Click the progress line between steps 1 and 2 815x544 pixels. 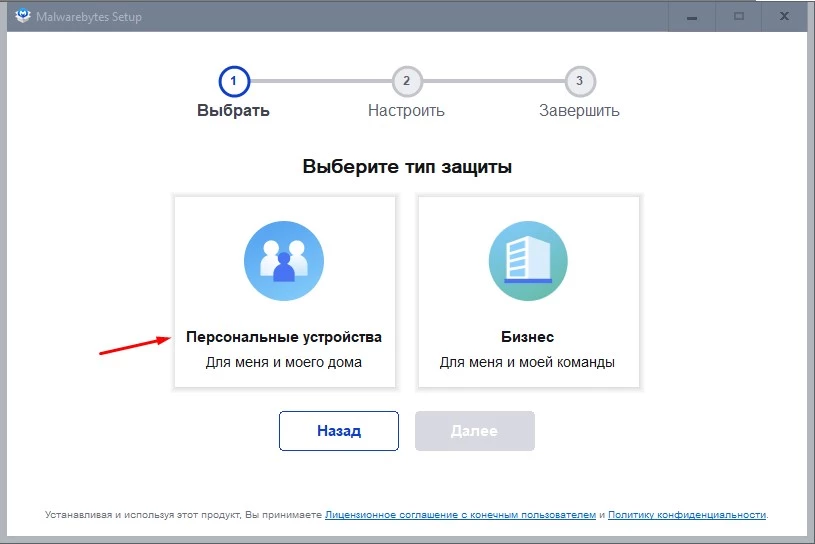(319, 80)
